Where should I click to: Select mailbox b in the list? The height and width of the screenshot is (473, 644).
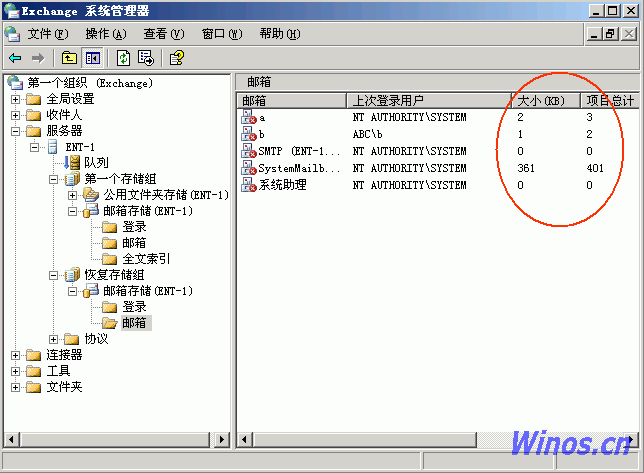(261, 134)
